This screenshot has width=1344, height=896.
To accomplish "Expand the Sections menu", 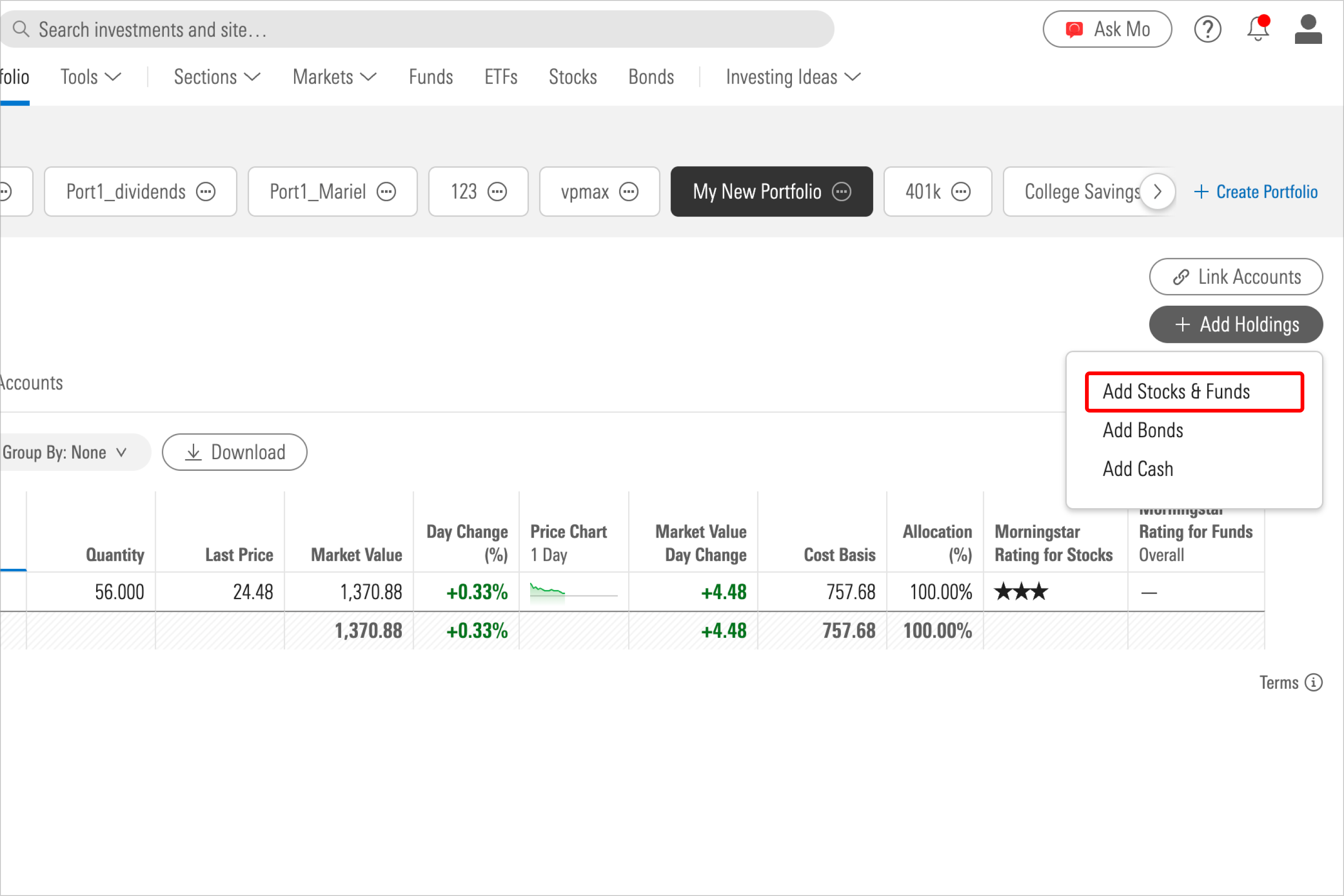I will 217,77.
